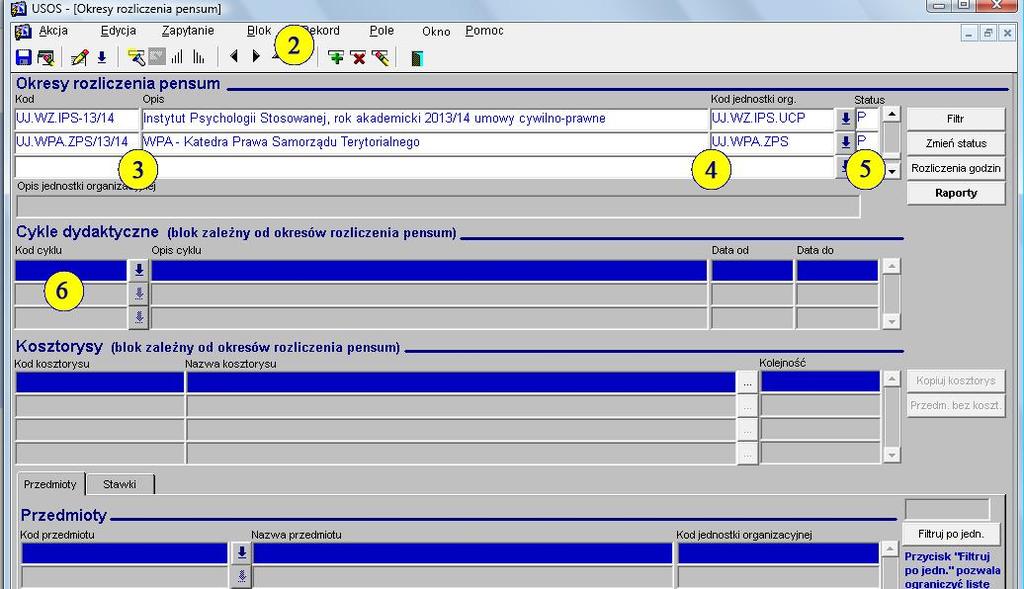The width and height of the screenshot is (1024, 589).
Task: Click up arrow of Kosztorysy scrollbar
Action: (x=891, y=379)
